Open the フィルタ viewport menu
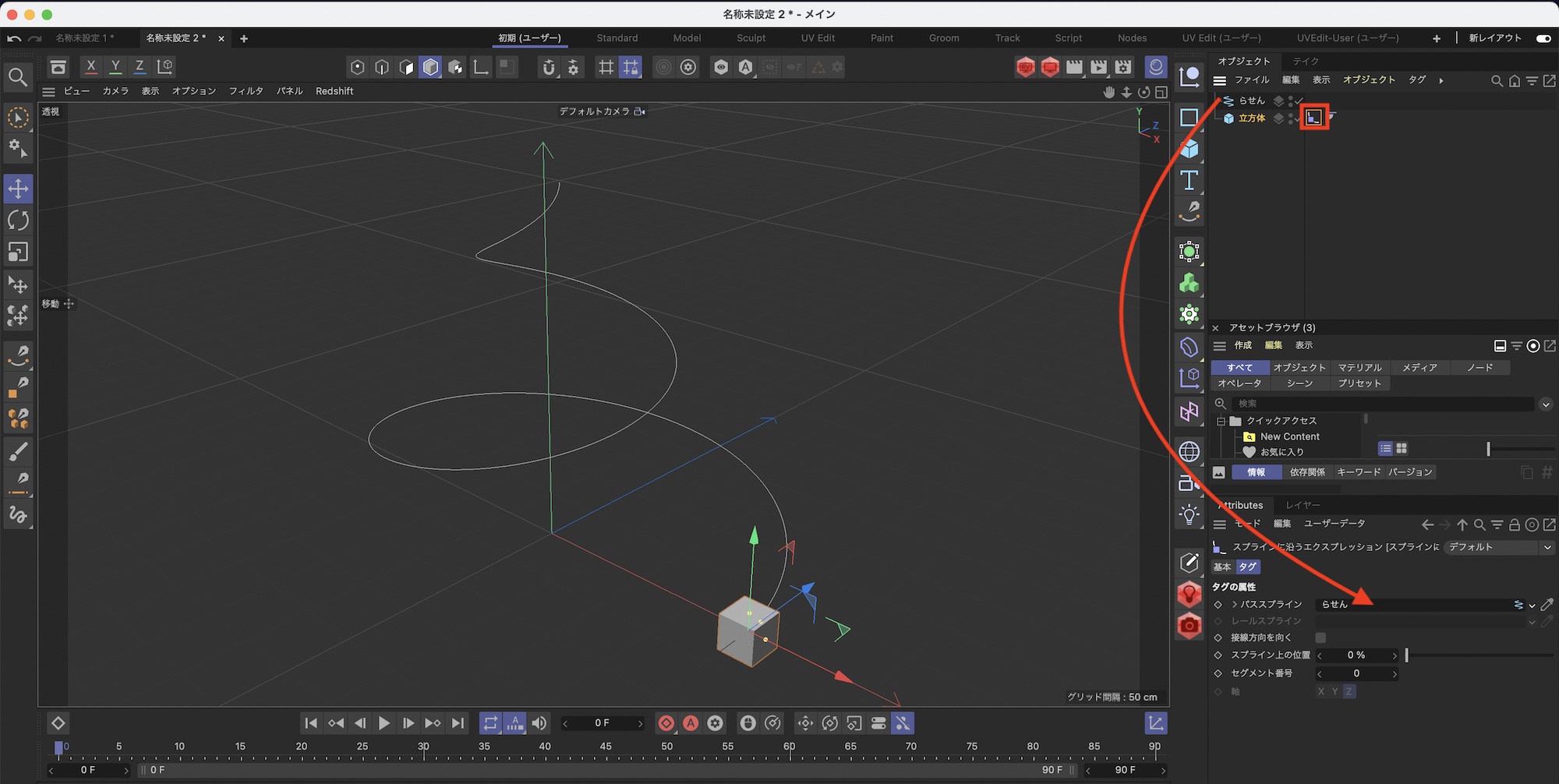 point(246,91)
